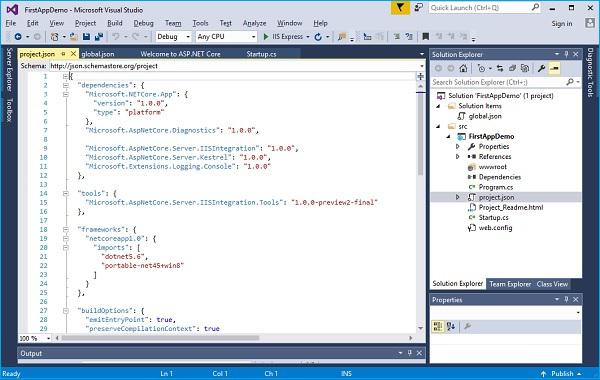600x380 pixels.
Task: Click Sync with Active Document icon
Action: pos(500,68)
